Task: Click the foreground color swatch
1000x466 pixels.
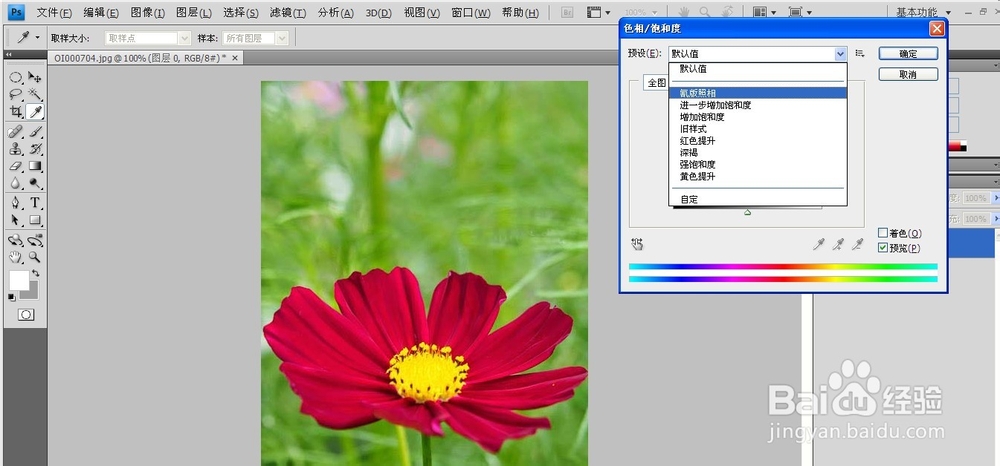Action: 18,280
